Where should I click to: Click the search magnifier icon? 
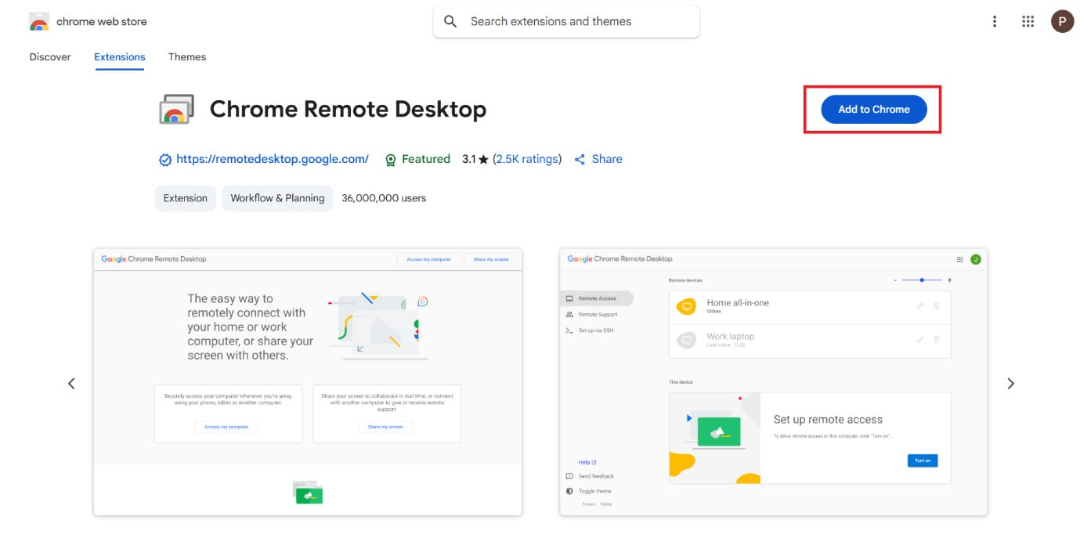[x=450, y=21]
